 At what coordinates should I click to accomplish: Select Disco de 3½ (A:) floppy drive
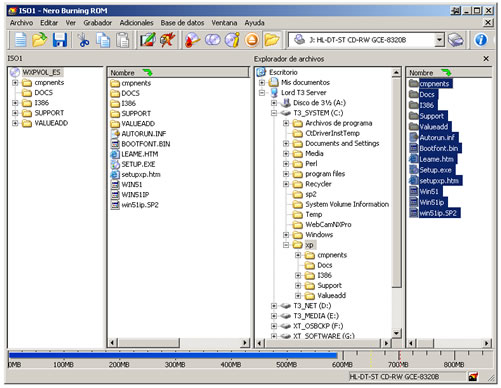point(319,103)
